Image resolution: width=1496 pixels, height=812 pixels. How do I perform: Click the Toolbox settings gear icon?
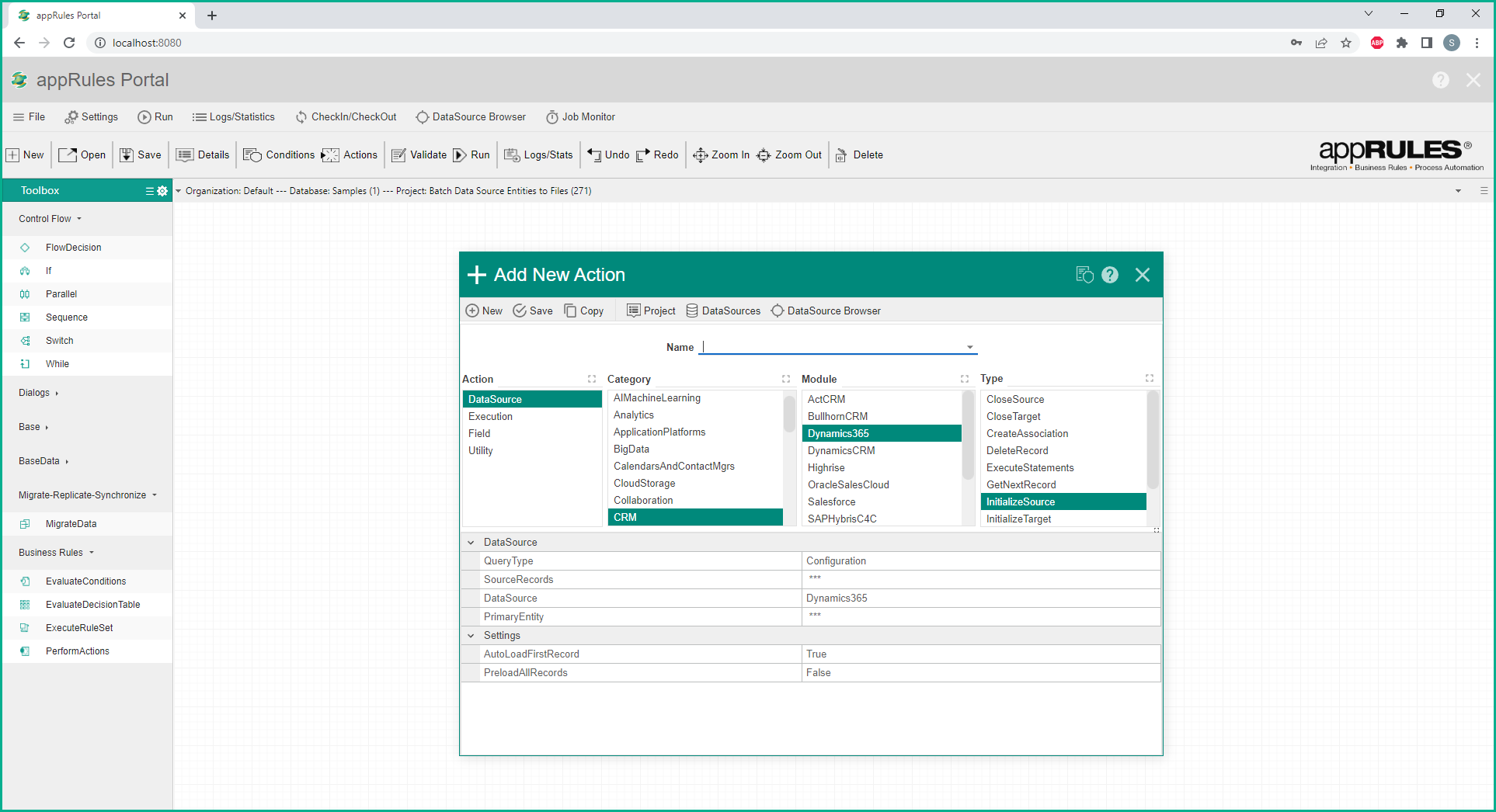(x=162, y=191)
